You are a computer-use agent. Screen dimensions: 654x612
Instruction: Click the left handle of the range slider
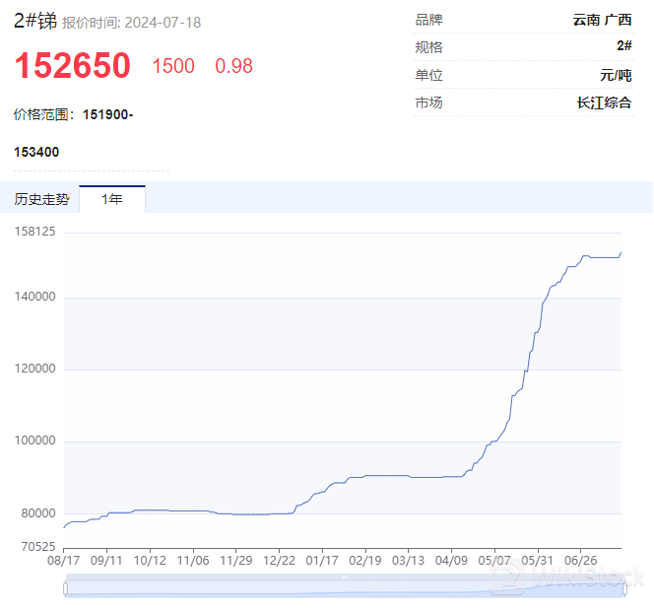coord(66,589)
